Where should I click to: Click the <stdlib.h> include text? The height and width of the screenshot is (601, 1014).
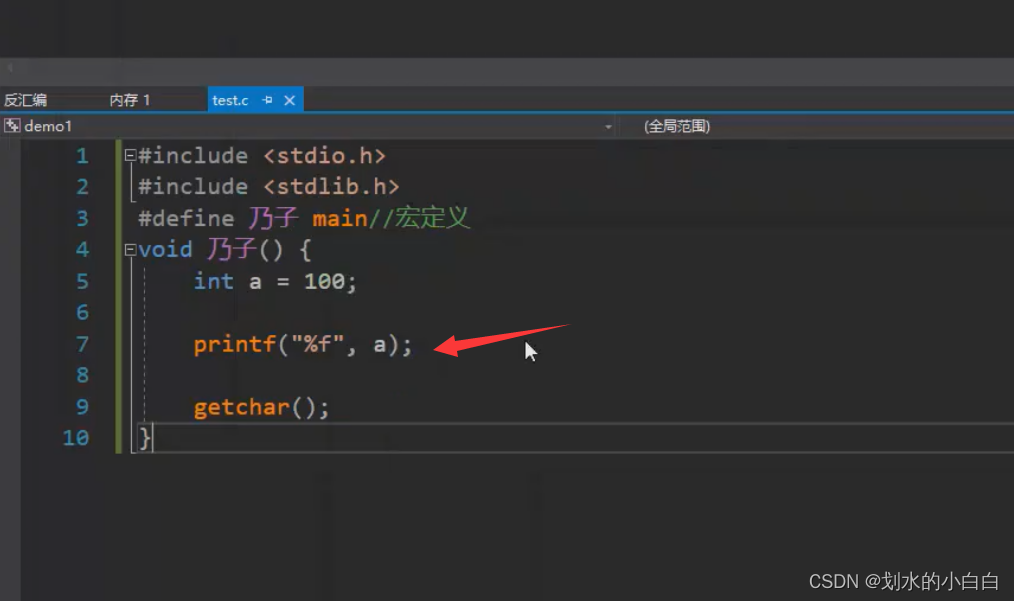pyautogui.click(x=331, y=187)
